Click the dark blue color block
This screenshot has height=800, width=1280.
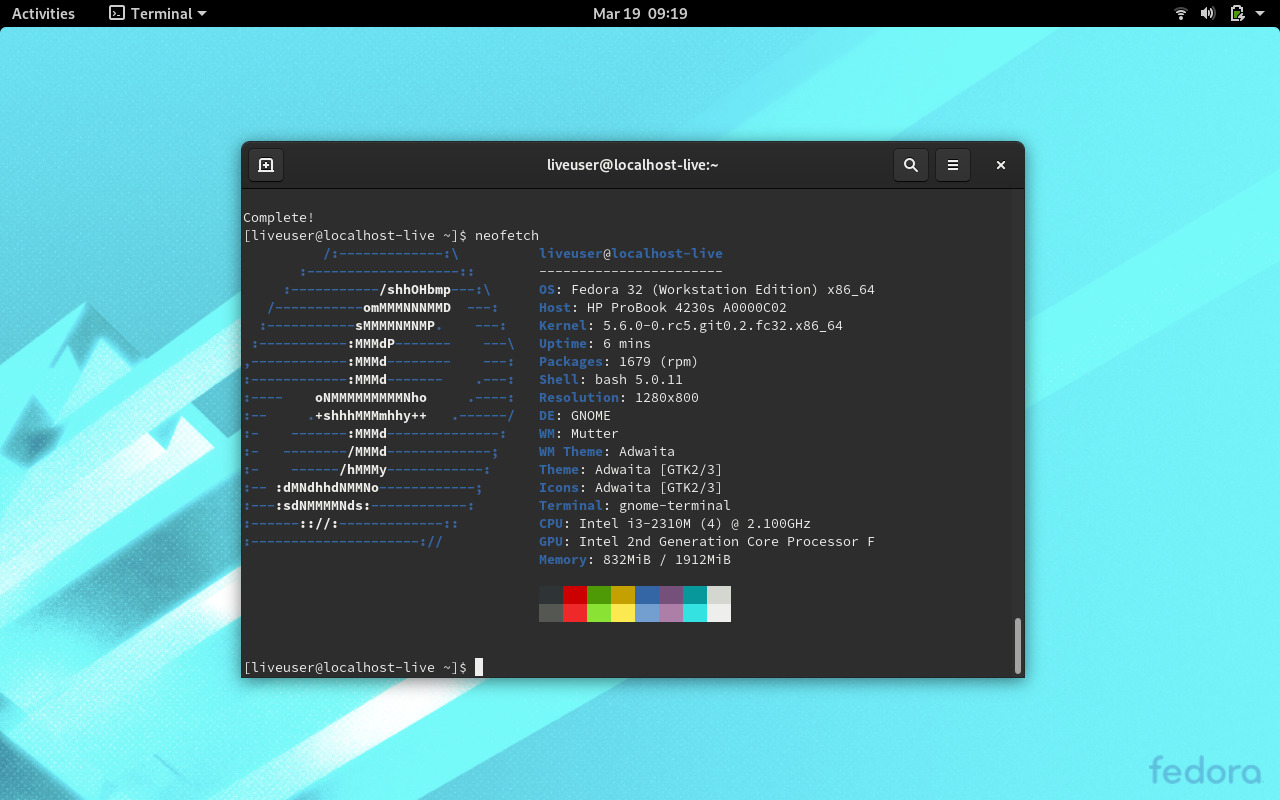point(647,595)
